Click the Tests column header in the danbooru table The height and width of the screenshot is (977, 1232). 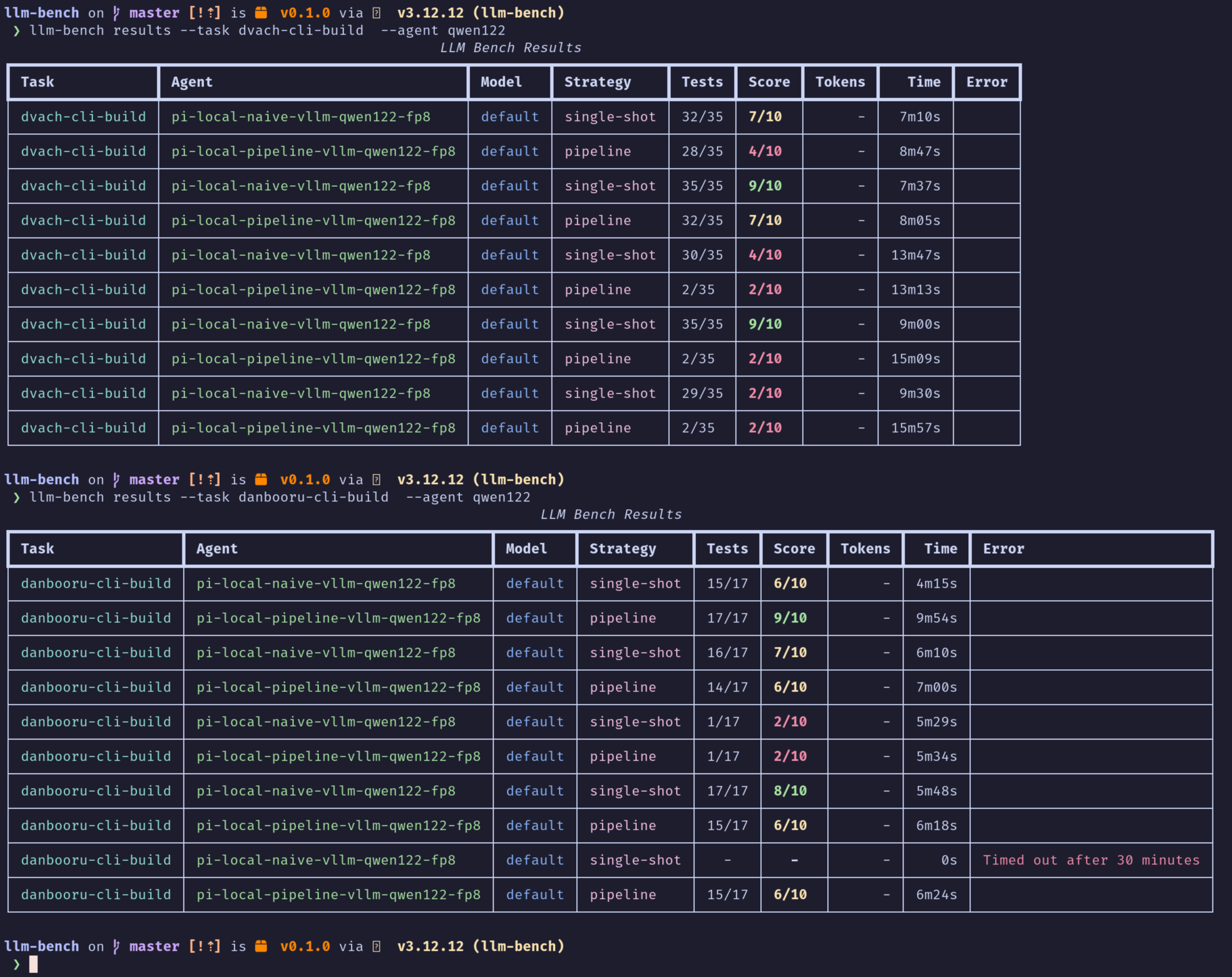tap(728, 549)
